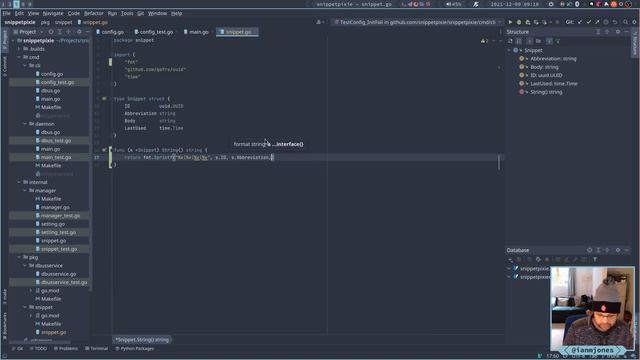Open Git history clock icon
640x360 pixels.
(x=606, y=22)
